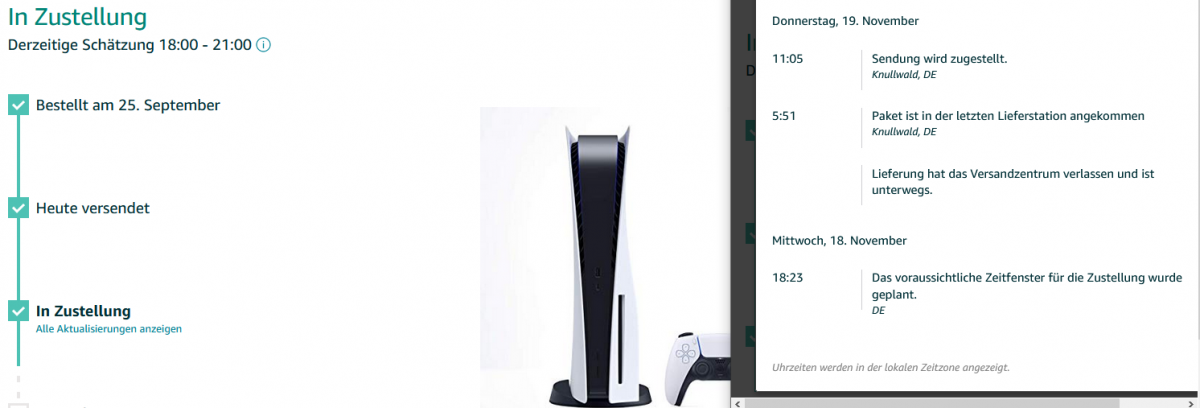Click the left arrow of the horizontal scrollbar
The image size is (1200, 408).
click(737, 402)
